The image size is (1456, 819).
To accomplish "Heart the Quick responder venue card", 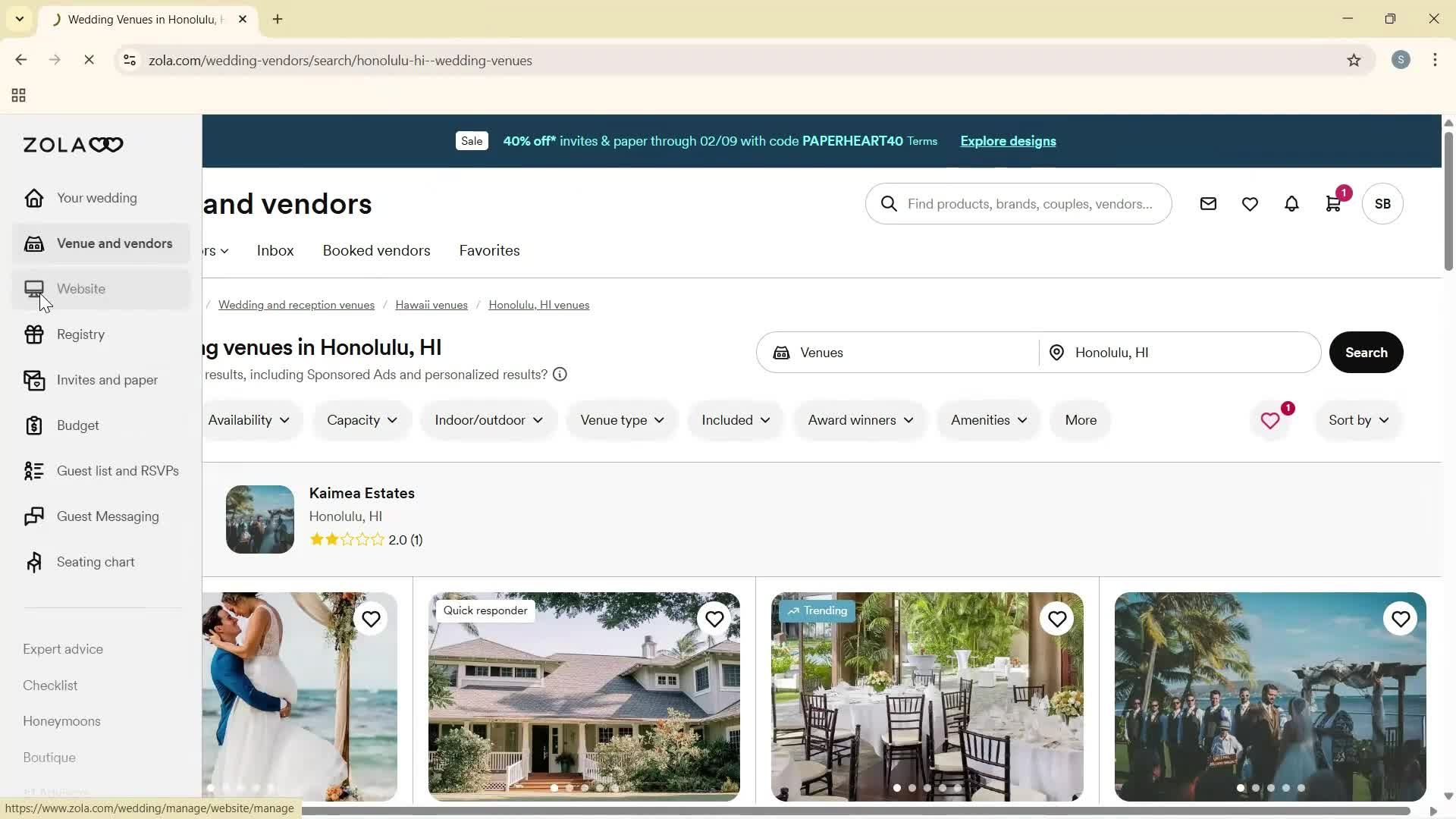I will pos(714,619).
